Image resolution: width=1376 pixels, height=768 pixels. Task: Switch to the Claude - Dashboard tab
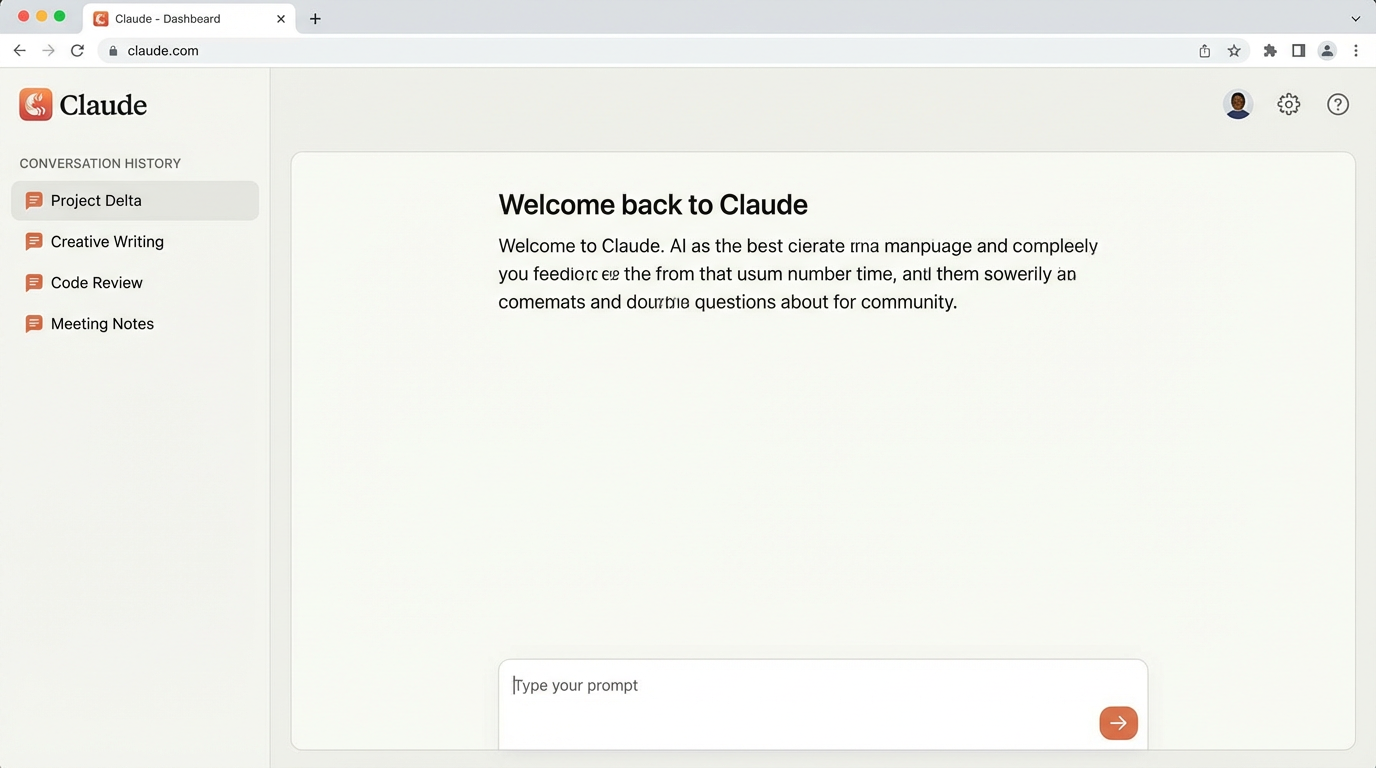(180, 18)
